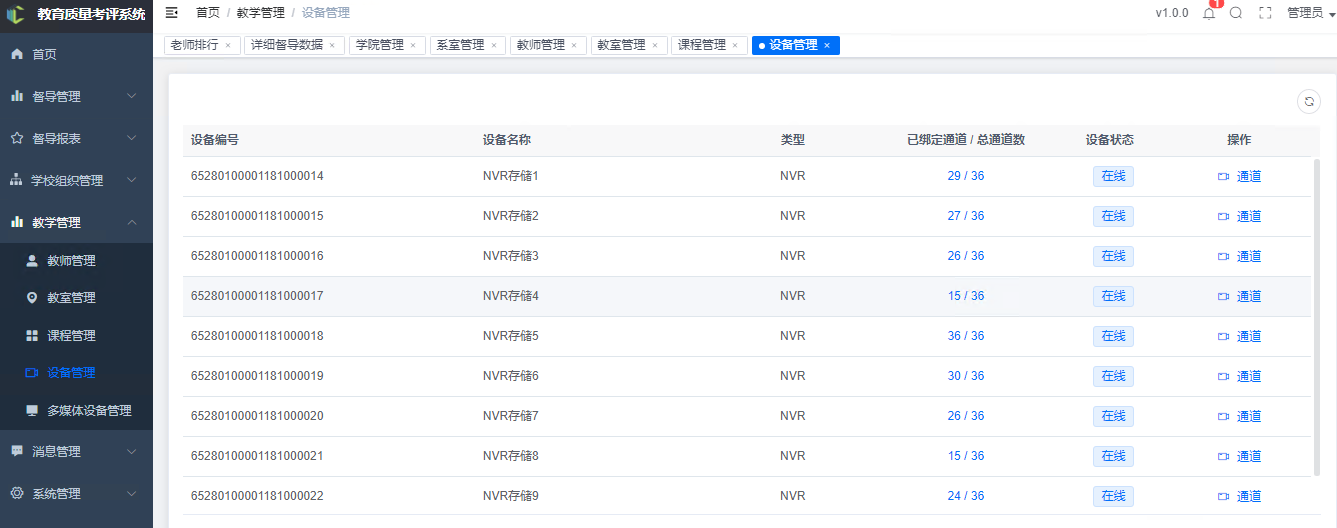This screenshot has width=1337, height=528.
Task: Open the 管理员 user dropdown
Action: pos(1310,13)
